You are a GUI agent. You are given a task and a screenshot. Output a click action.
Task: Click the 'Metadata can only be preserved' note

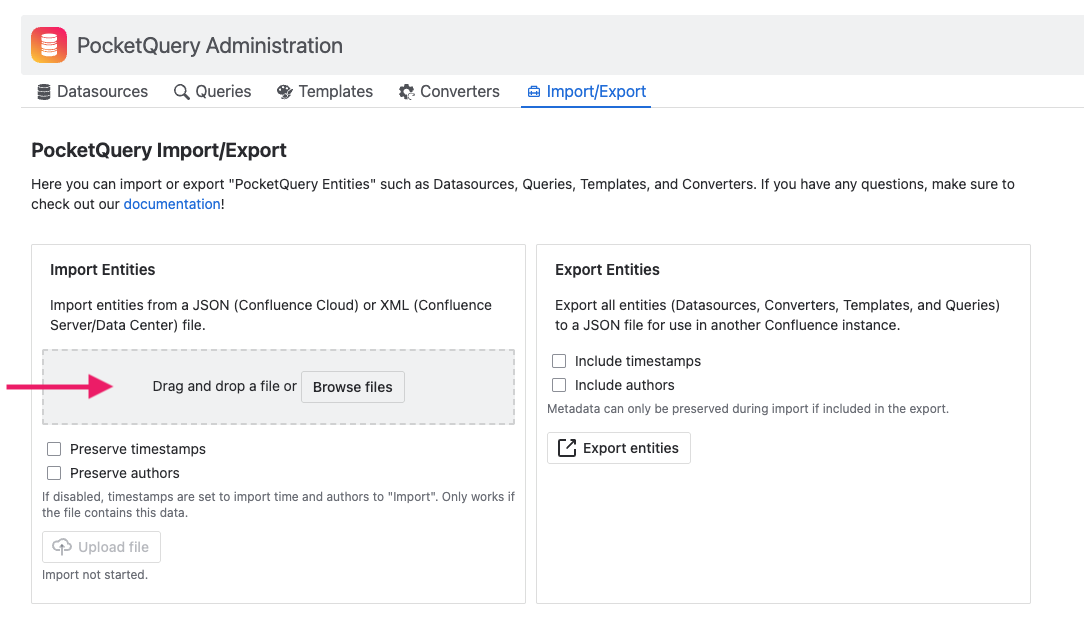click(748, 408)
